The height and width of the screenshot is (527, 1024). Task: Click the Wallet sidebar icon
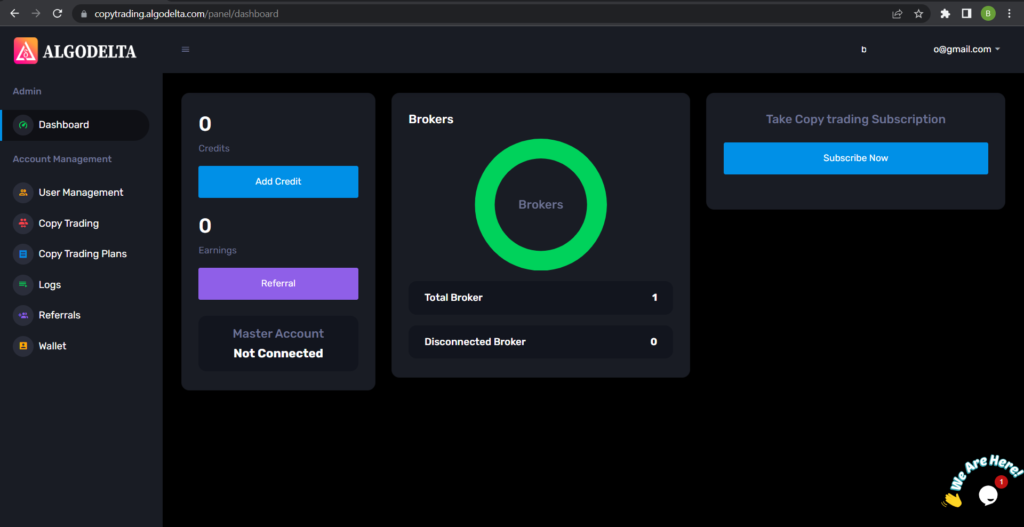22,346
